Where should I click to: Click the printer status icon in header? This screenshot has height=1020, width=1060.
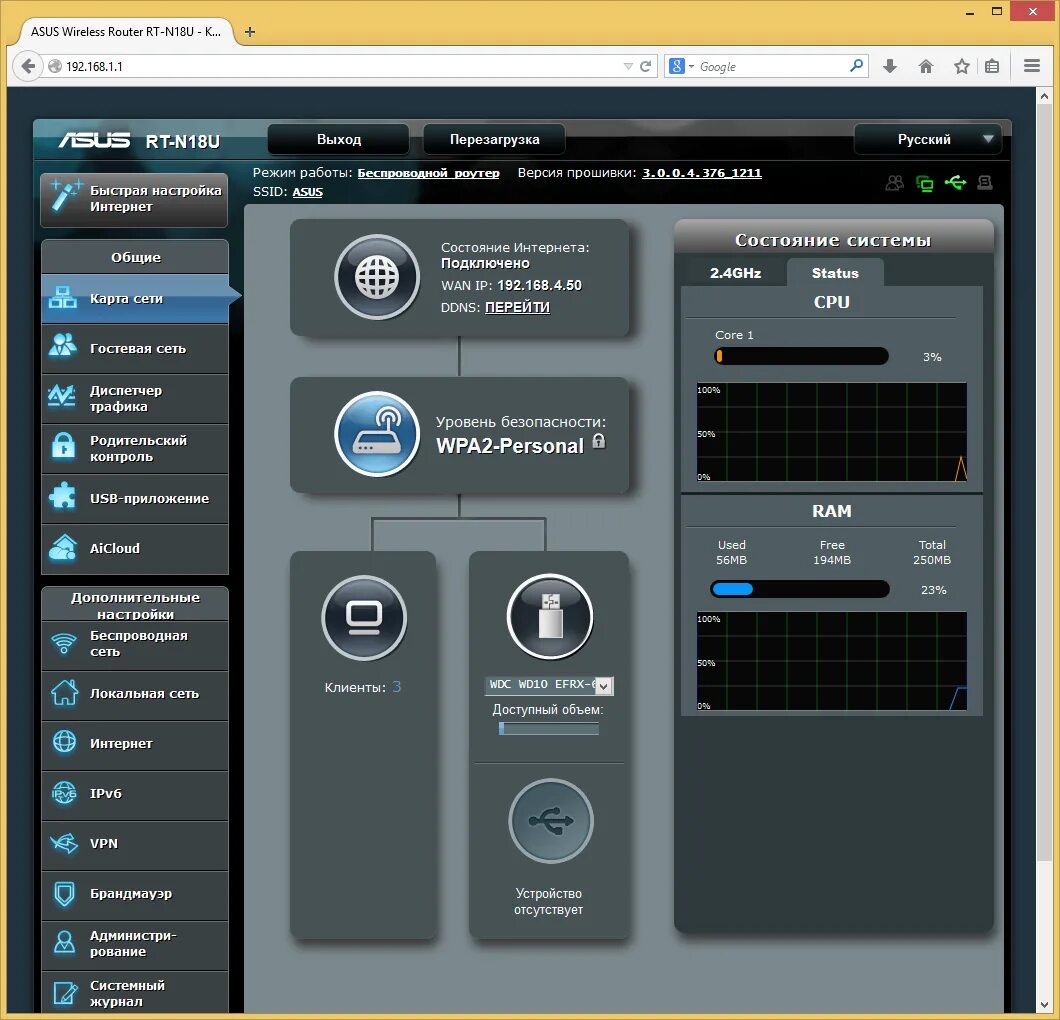985,183
